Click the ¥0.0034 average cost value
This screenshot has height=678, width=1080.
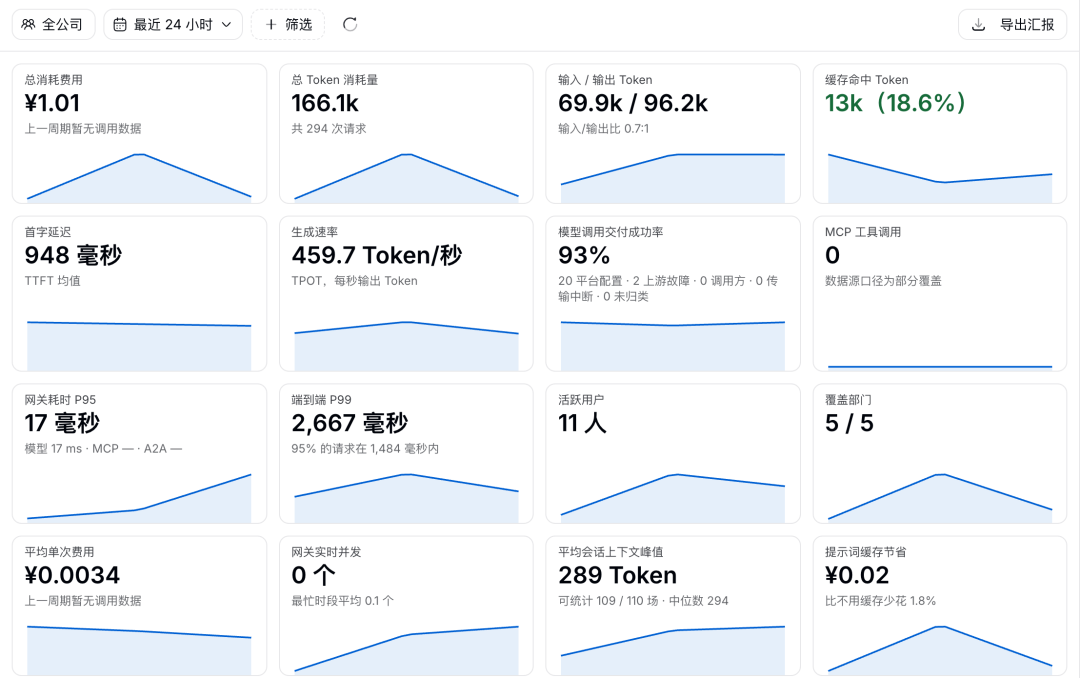point(72,575)
